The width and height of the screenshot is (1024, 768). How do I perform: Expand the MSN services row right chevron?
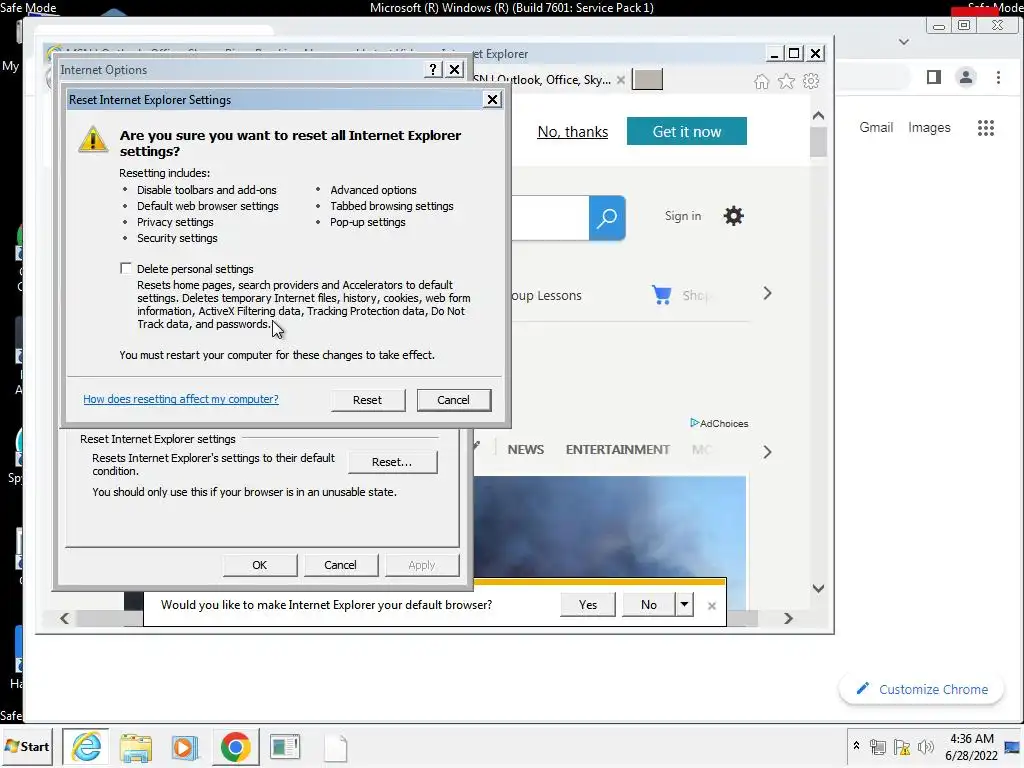pyautogui.click(x=767, y=294)
